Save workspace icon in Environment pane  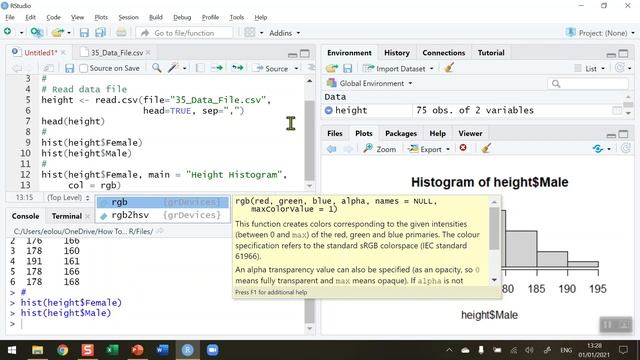347,69
